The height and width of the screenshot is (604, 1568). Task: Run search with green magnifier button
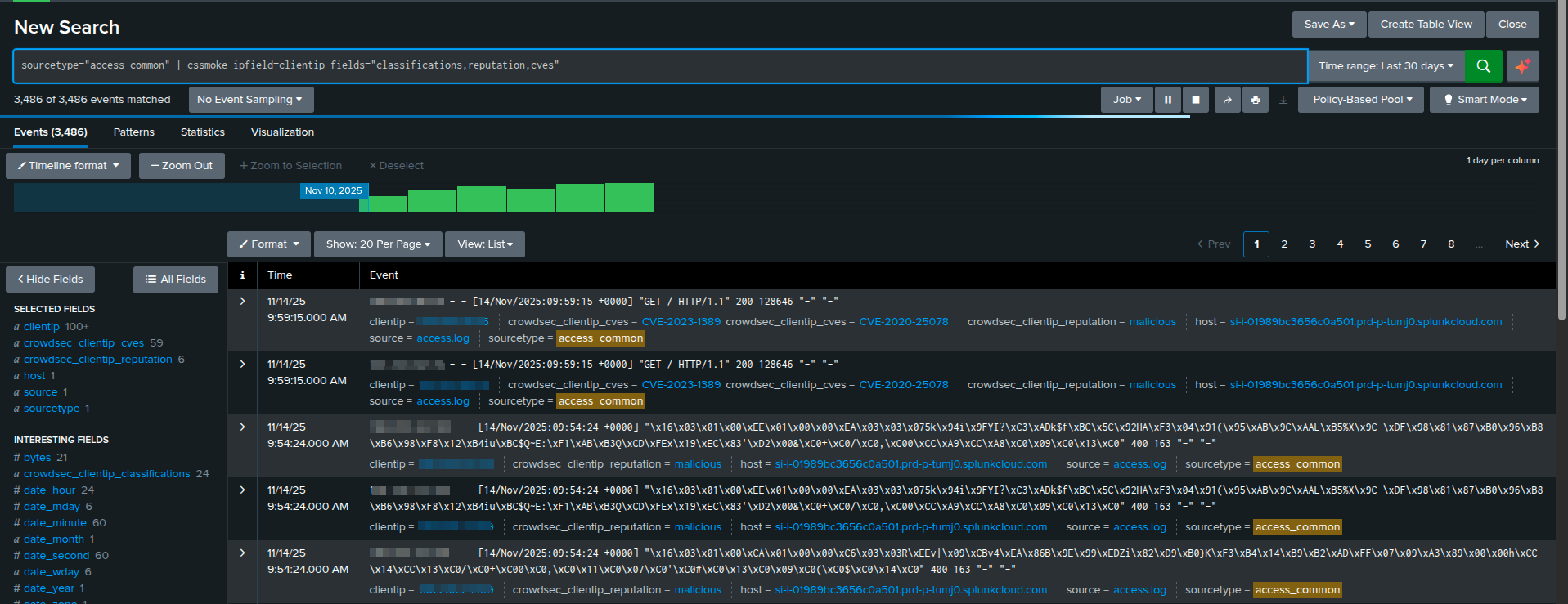[1483, 66]
